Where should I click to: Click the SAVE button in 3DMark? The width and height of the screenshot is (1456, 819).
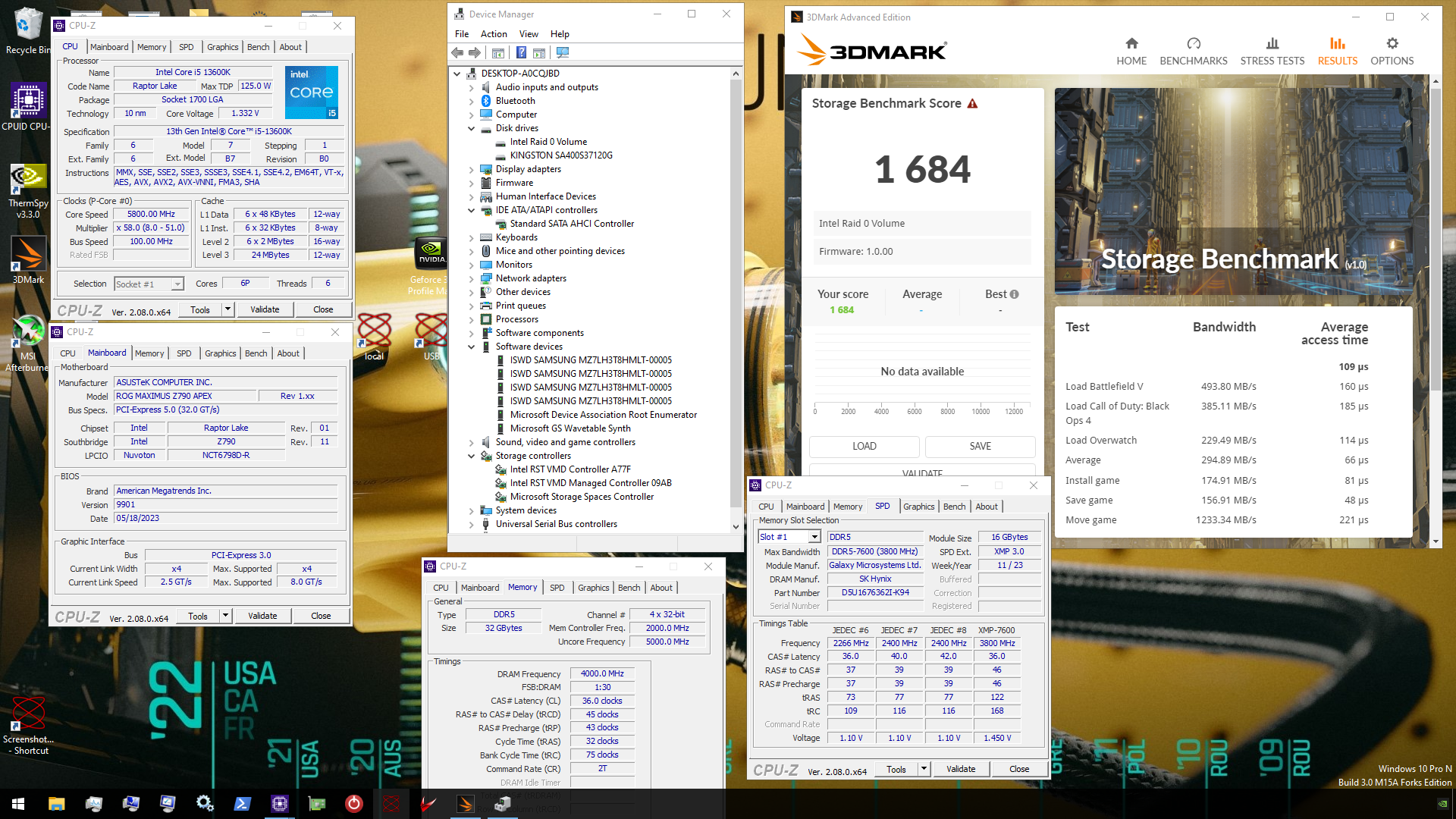tap(981, 447)
